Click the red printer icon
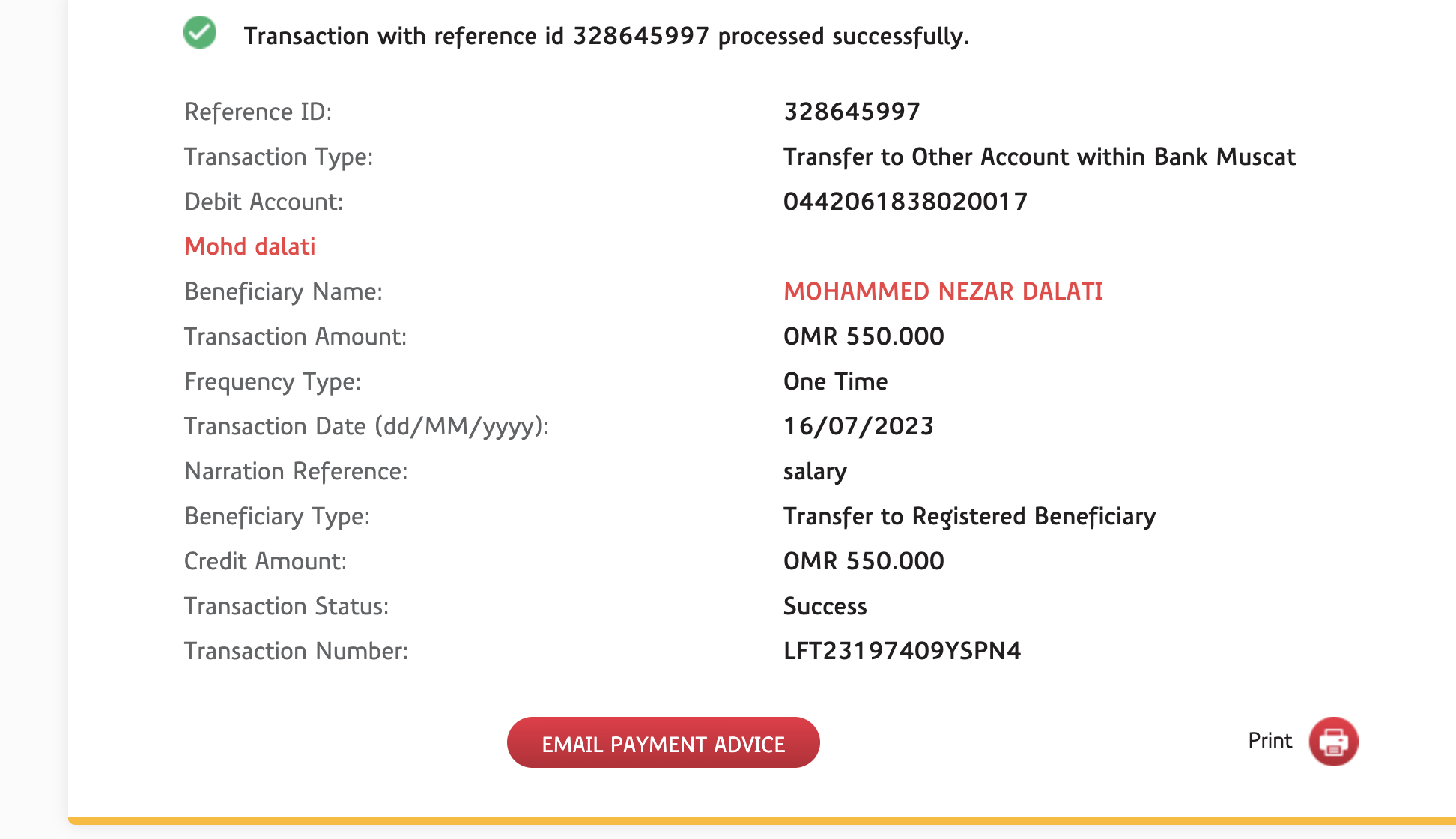Viewport: 1456px width, 839px height. click(x=1333, y=742)
